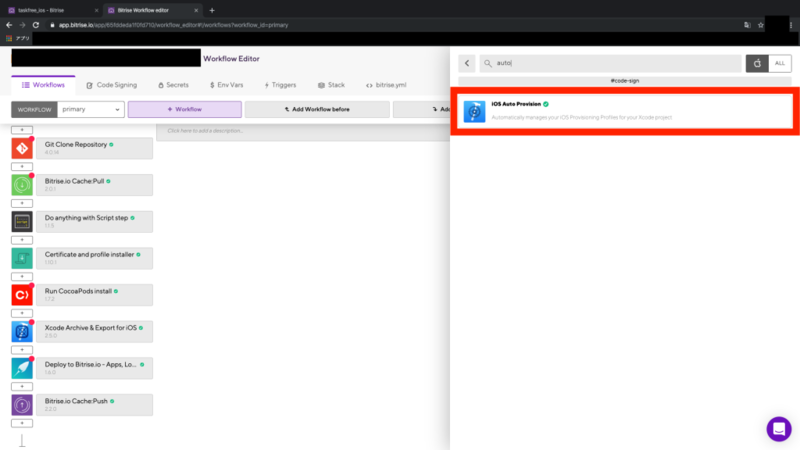Open the bitrise.yml tab
800x450 pixels.
pos(386,85)
